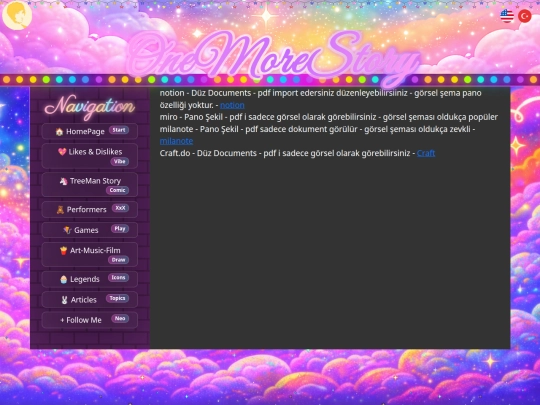Open the Articles section
Viewport: 540px width, 405px height.
pyautogui.click(x=90, y=299)
